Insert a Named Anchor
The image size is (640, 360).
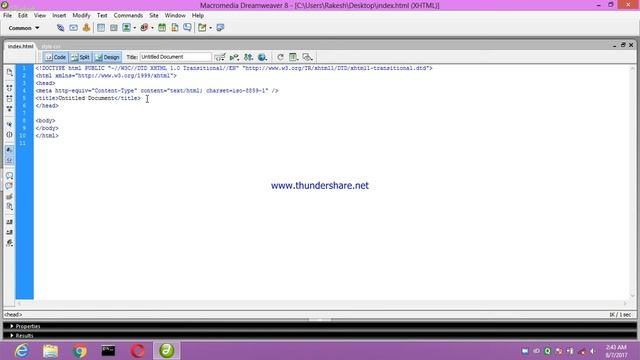[86, 28]
